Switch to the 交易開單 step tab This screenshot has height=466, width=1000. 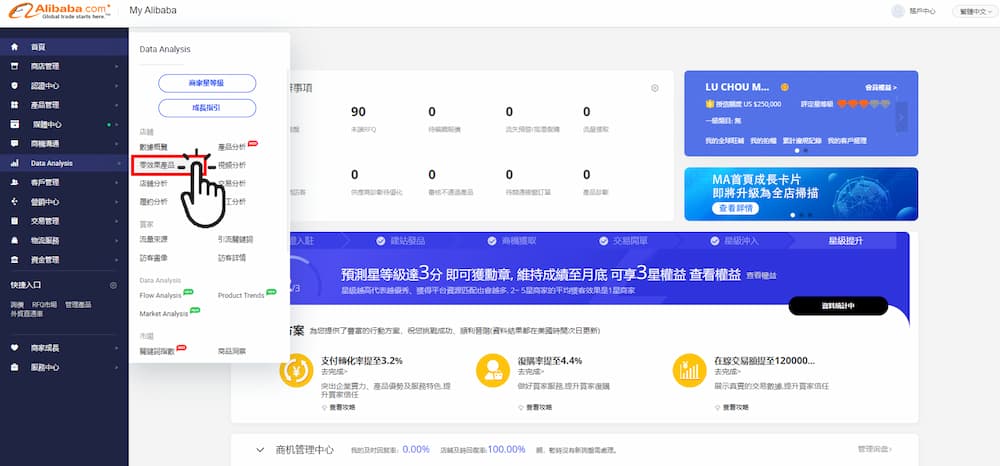[624, 241]
